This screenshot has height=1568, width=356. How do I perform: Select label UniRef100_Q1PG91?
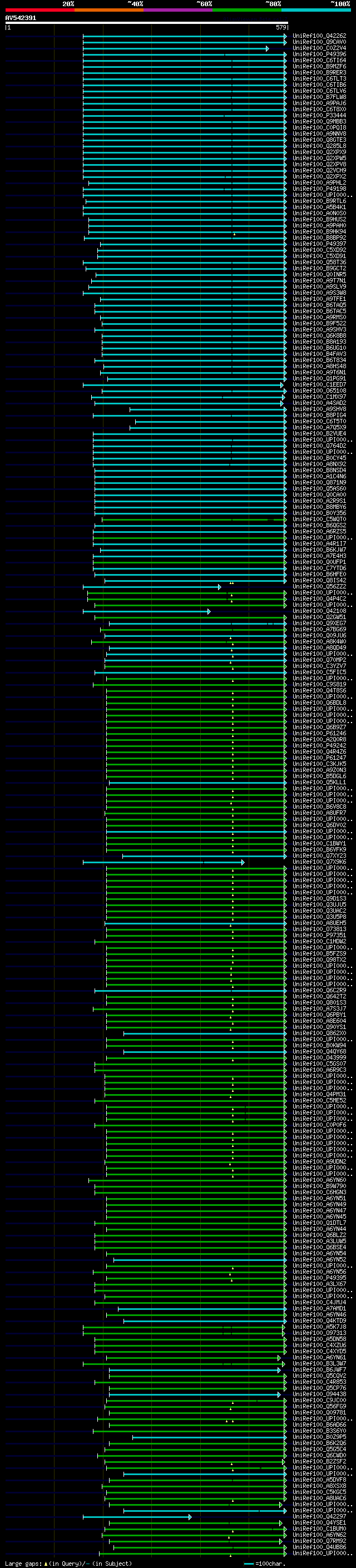coord(319,379)
